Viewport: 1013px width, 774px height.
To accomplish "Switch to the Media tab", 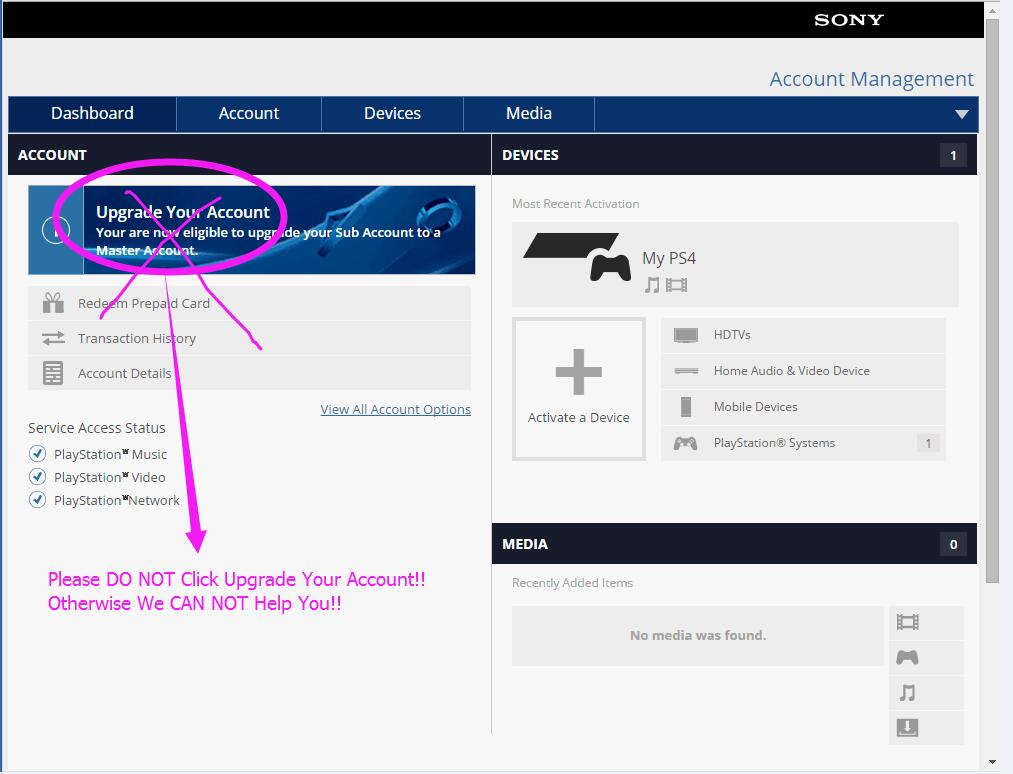I will 528,114.
